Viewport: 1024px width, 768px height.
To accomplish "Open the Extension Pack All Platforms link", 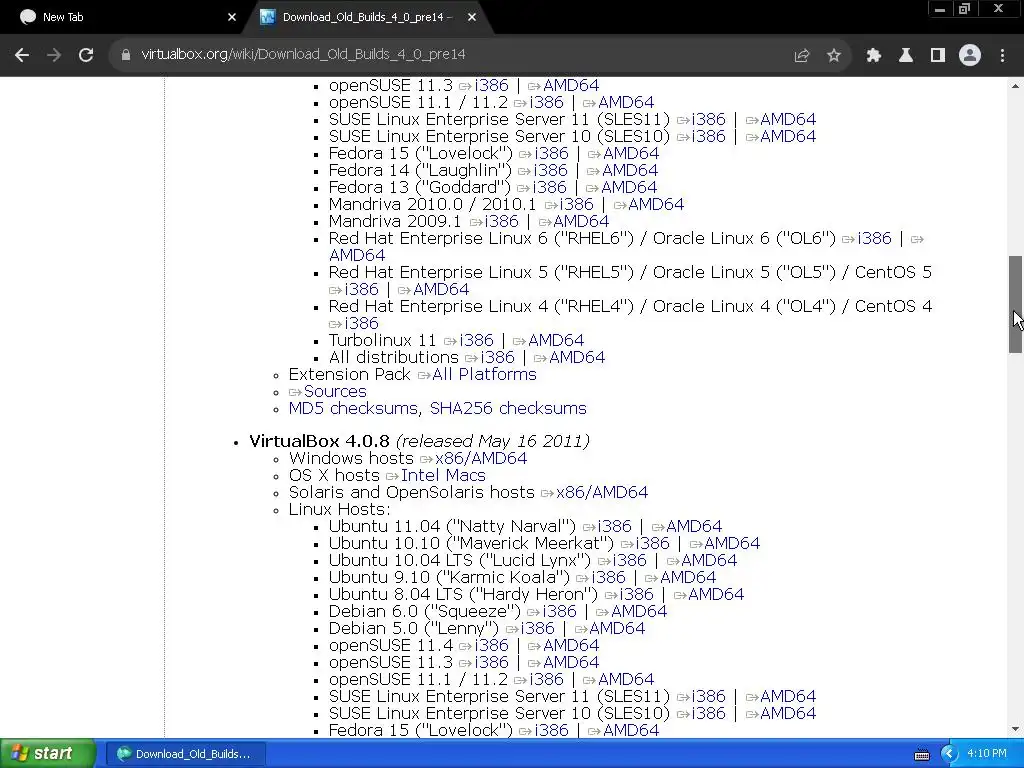I will coord(484,374).
